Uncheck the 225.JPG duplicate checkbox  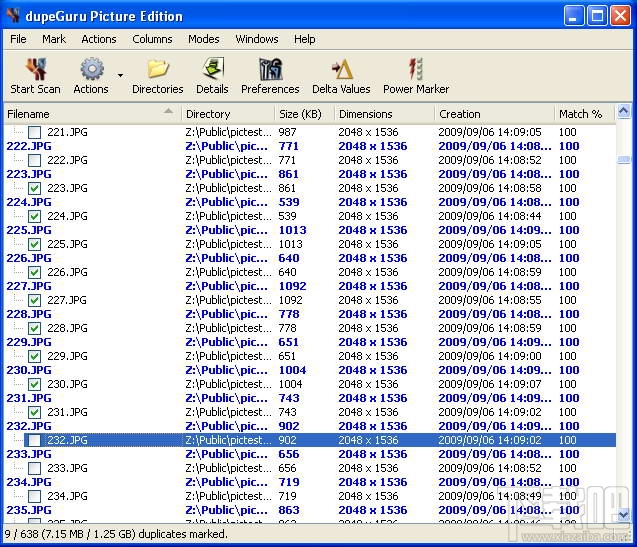point(35,244)
